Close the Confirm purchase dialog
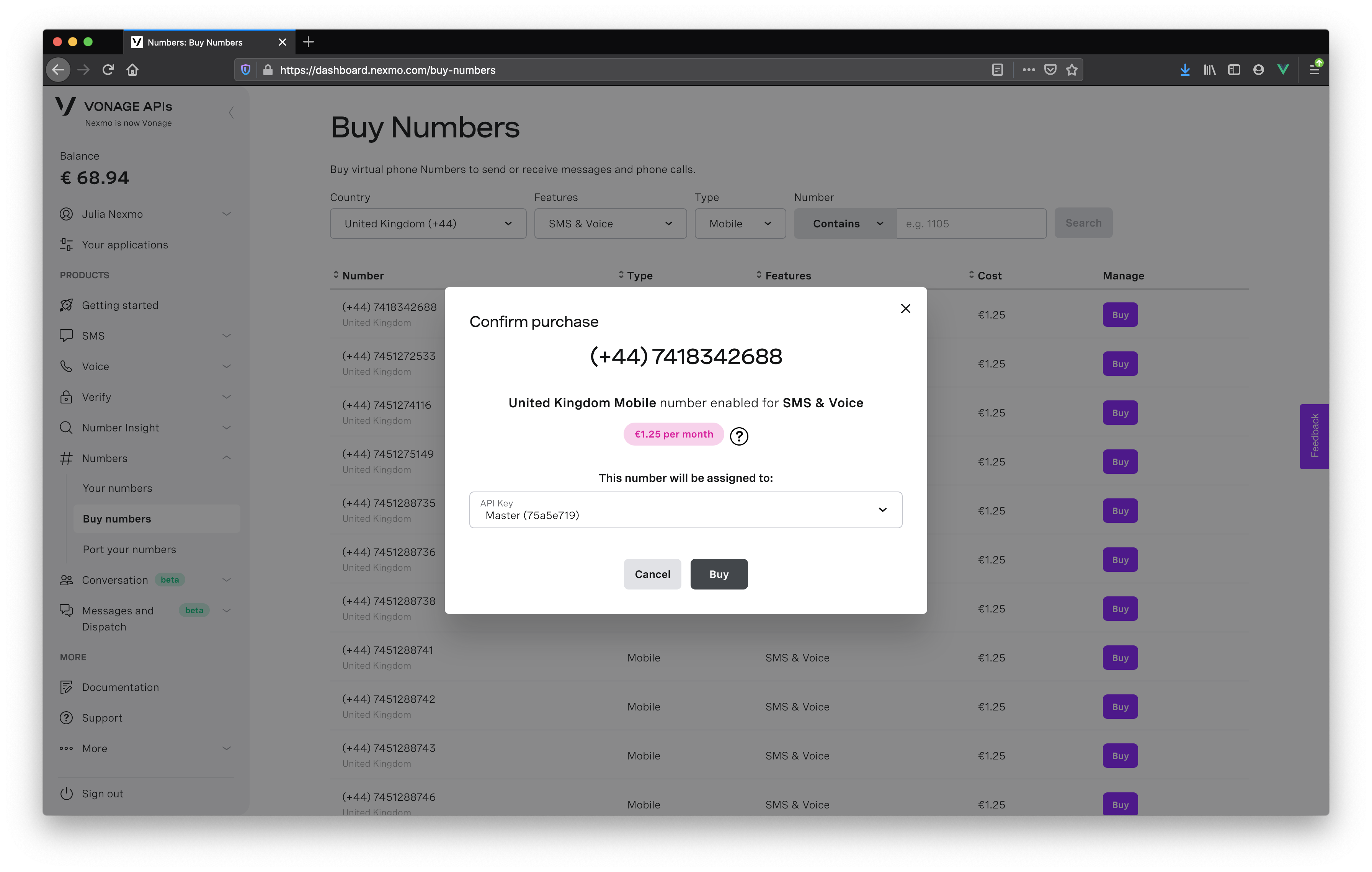The width and height of the screenshot is (1372, 872). pos(905,309)
